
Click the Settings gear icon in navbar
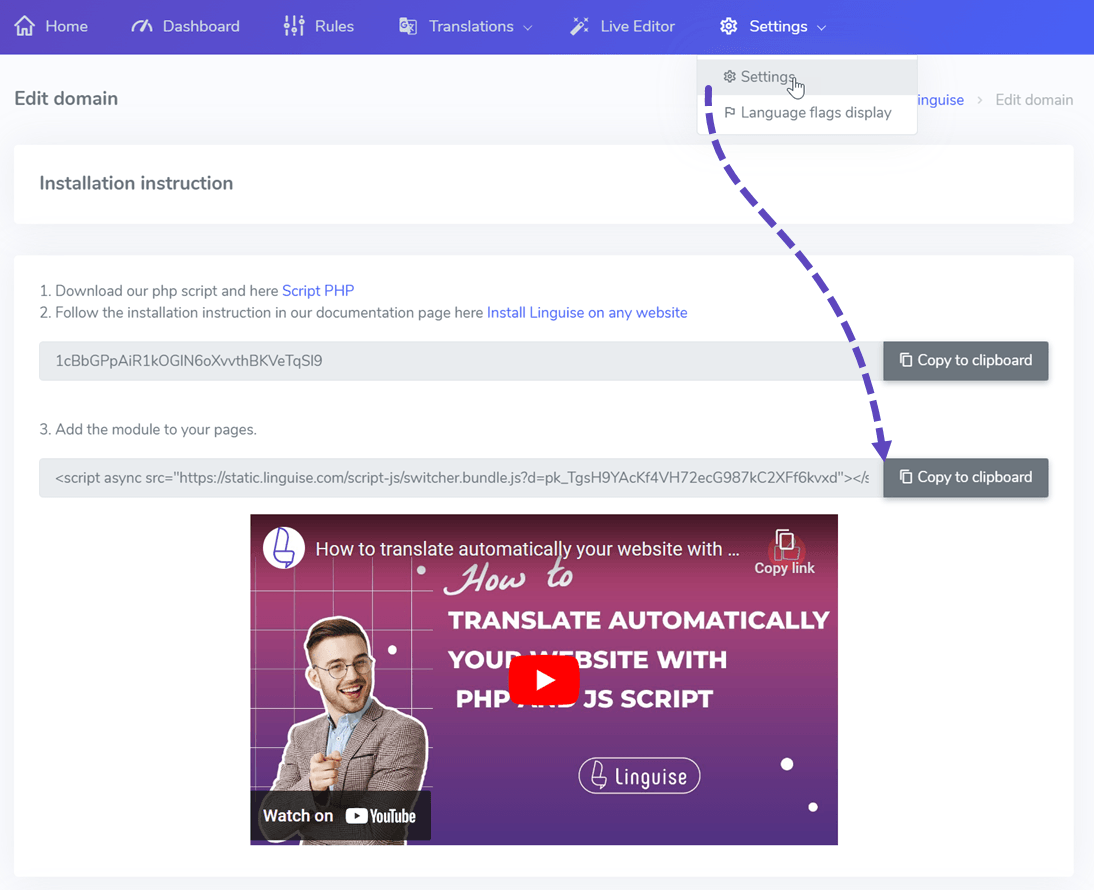729,27
